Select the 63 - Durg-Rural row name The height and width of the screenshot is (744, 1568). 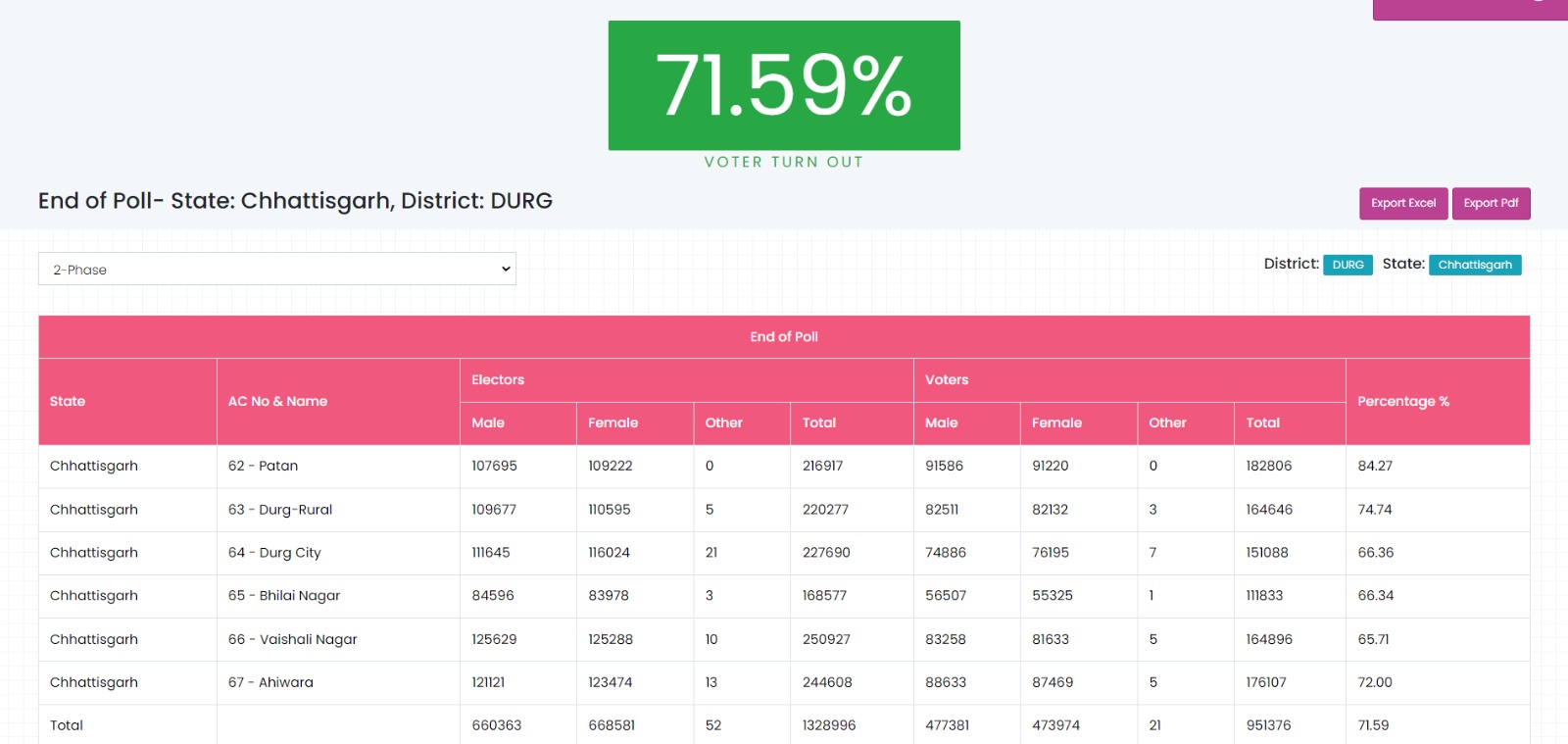coord(280,510)
